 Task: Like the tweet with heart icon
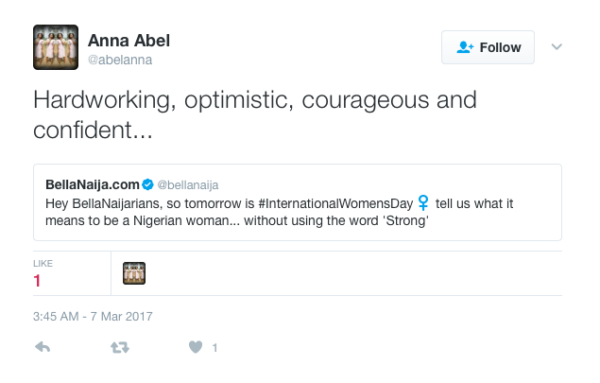point(196,347)
